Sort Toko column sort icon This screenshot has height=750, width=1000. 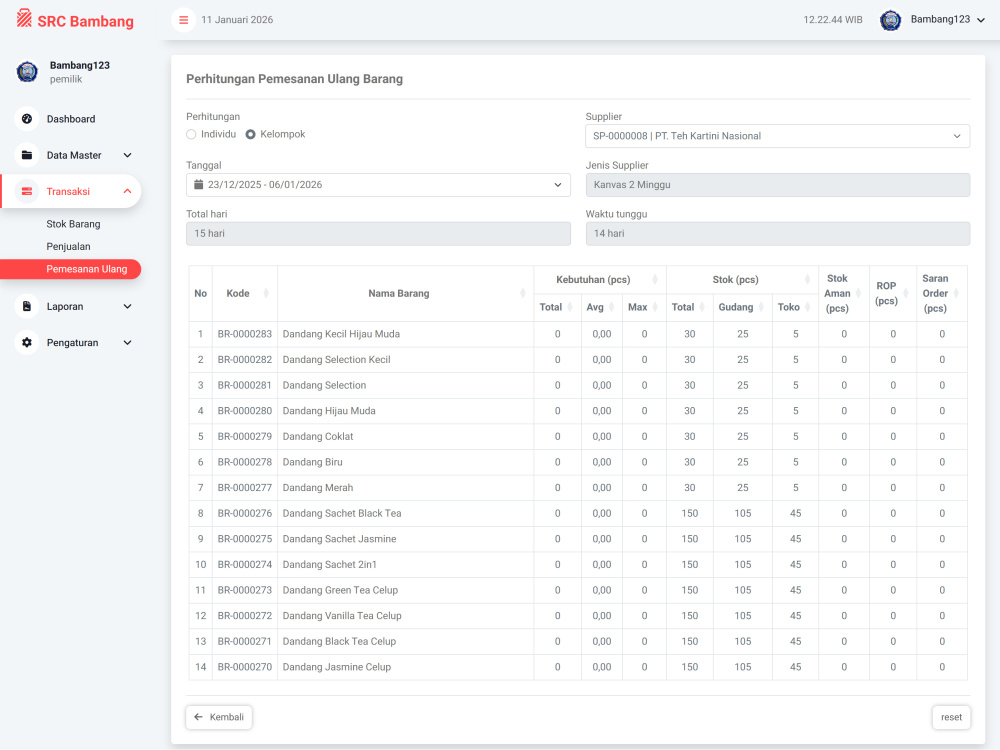click(x=807, y=307)
